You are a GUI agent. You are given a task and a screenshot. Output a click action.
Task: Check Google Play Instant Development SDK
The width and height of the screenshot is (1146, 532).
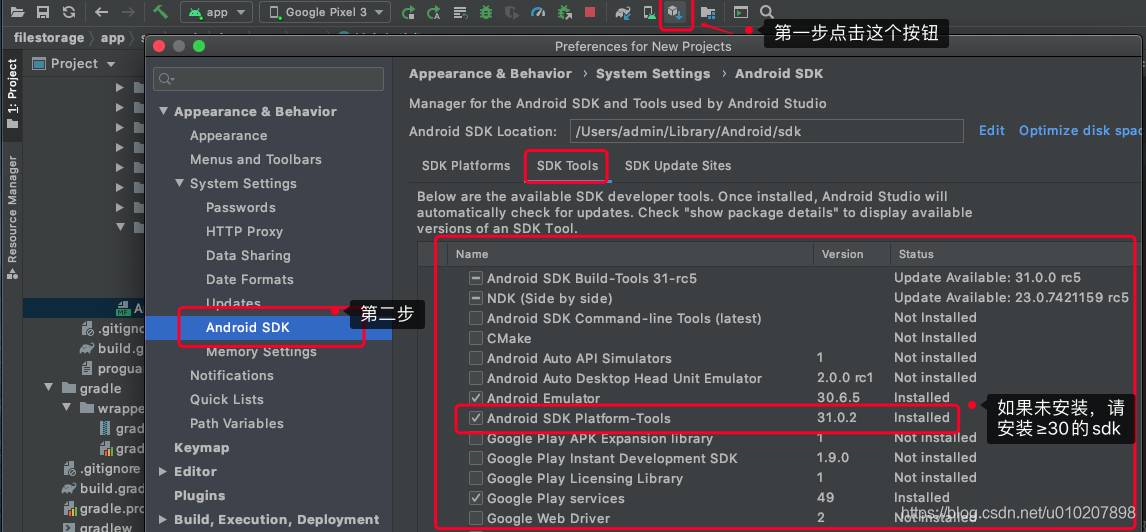pyautogui.click(x=476, y=458)
